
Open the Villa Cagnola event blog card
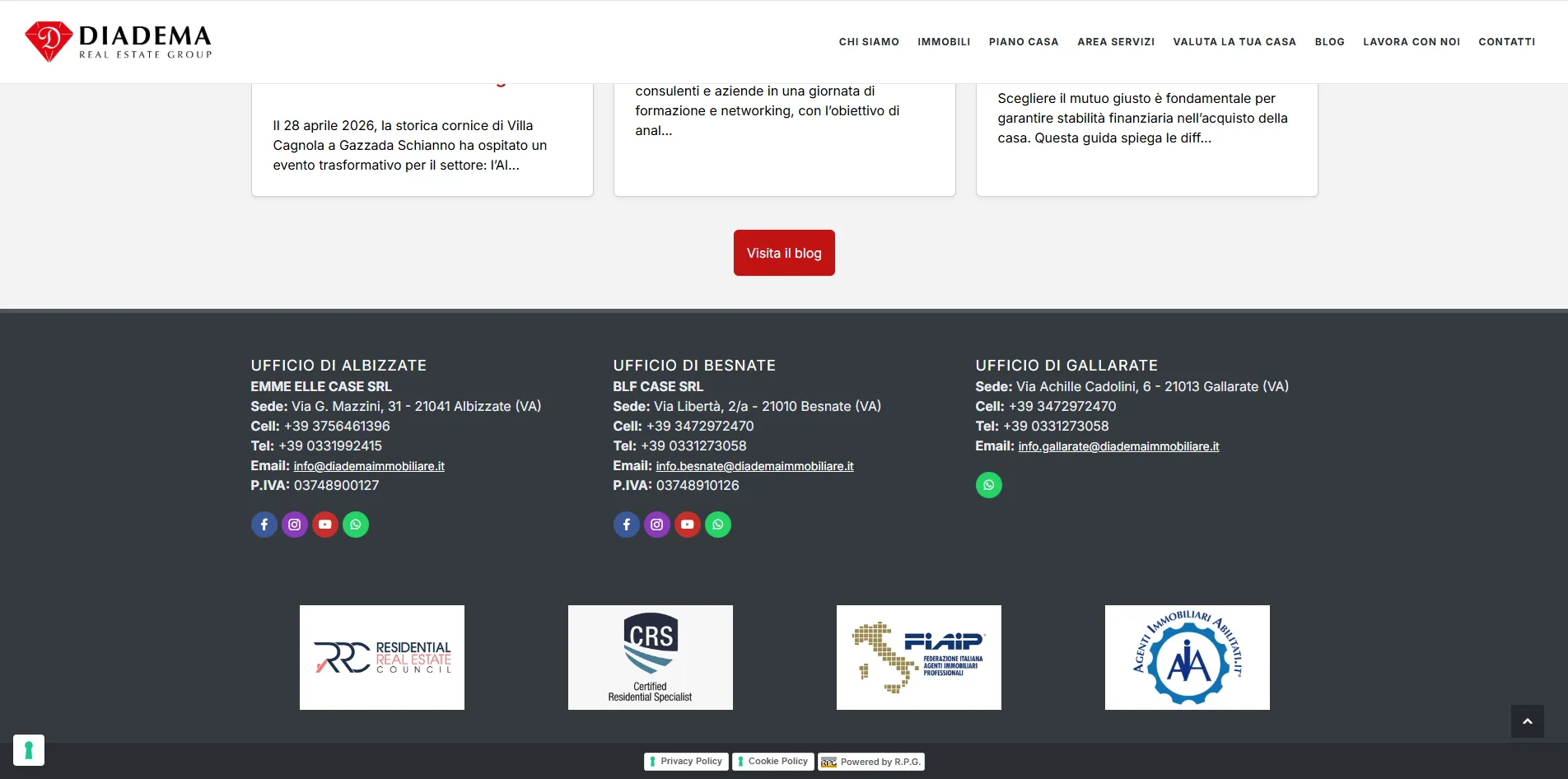click(x=422, y=140)
